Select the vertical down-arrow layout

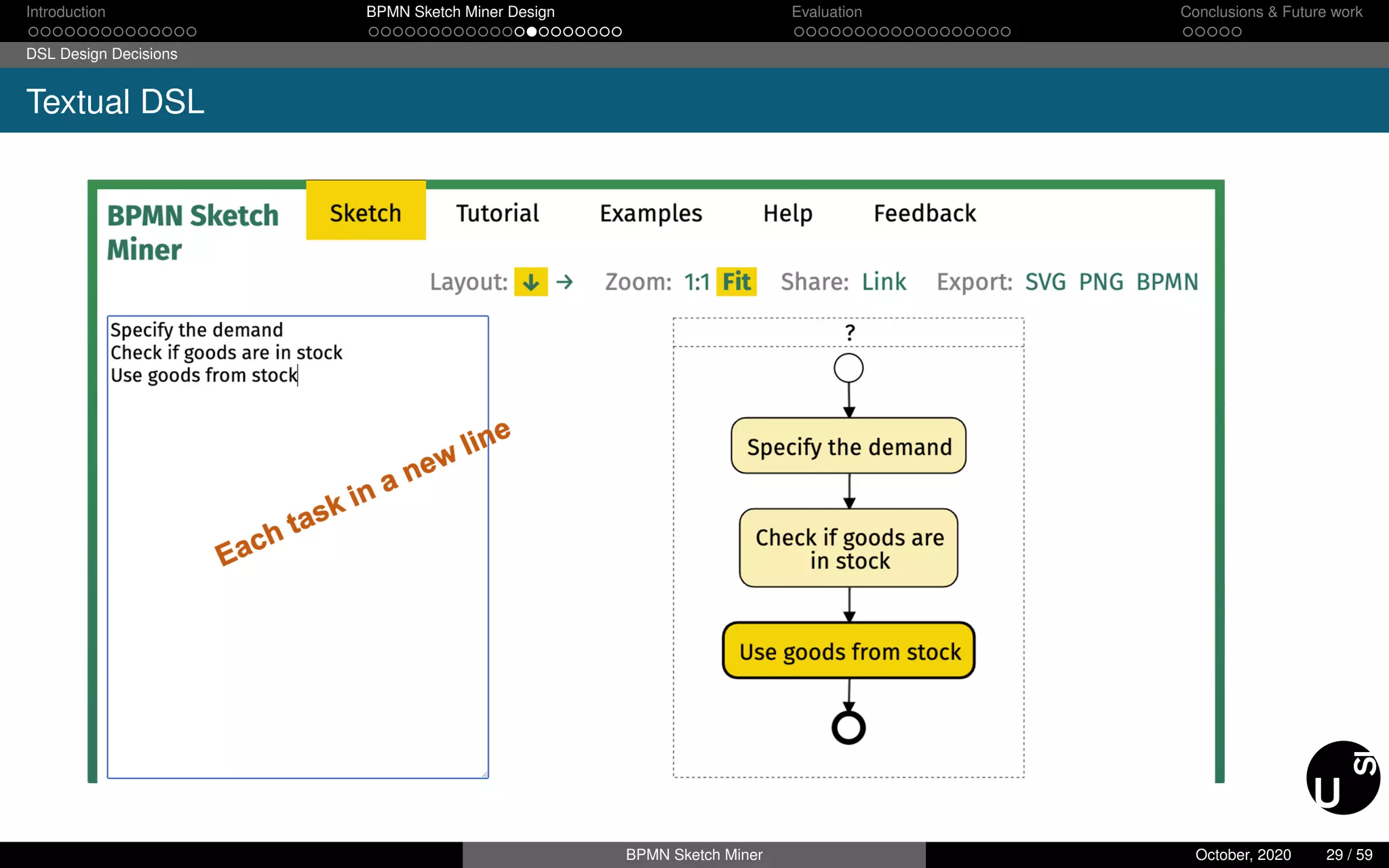click(530, 281)
